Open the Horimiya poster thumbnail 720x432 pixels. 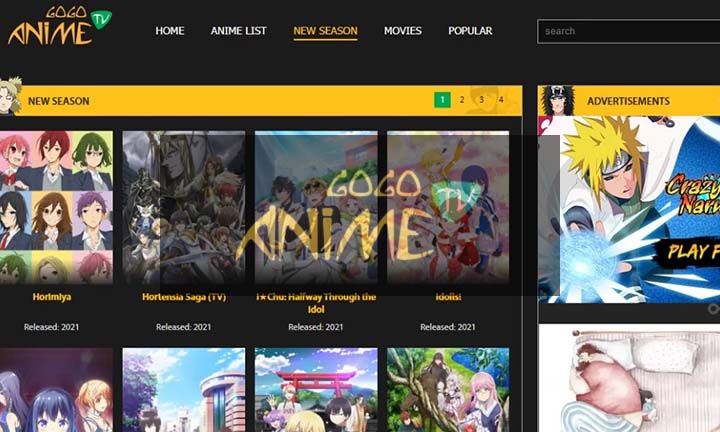(56, 207)
